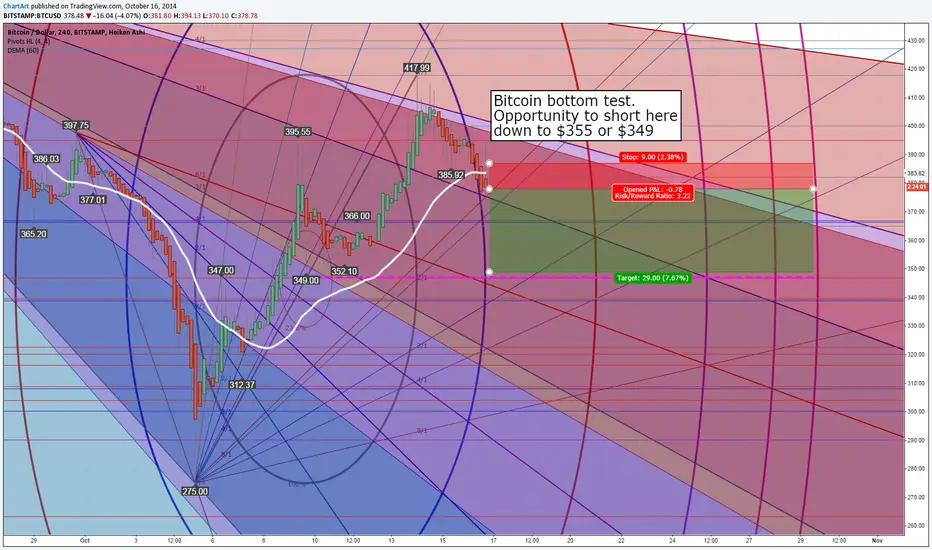Select the Stop: 9.00 (2.38%) label
The image size is (932, 550).
click(x=653, y=157)
